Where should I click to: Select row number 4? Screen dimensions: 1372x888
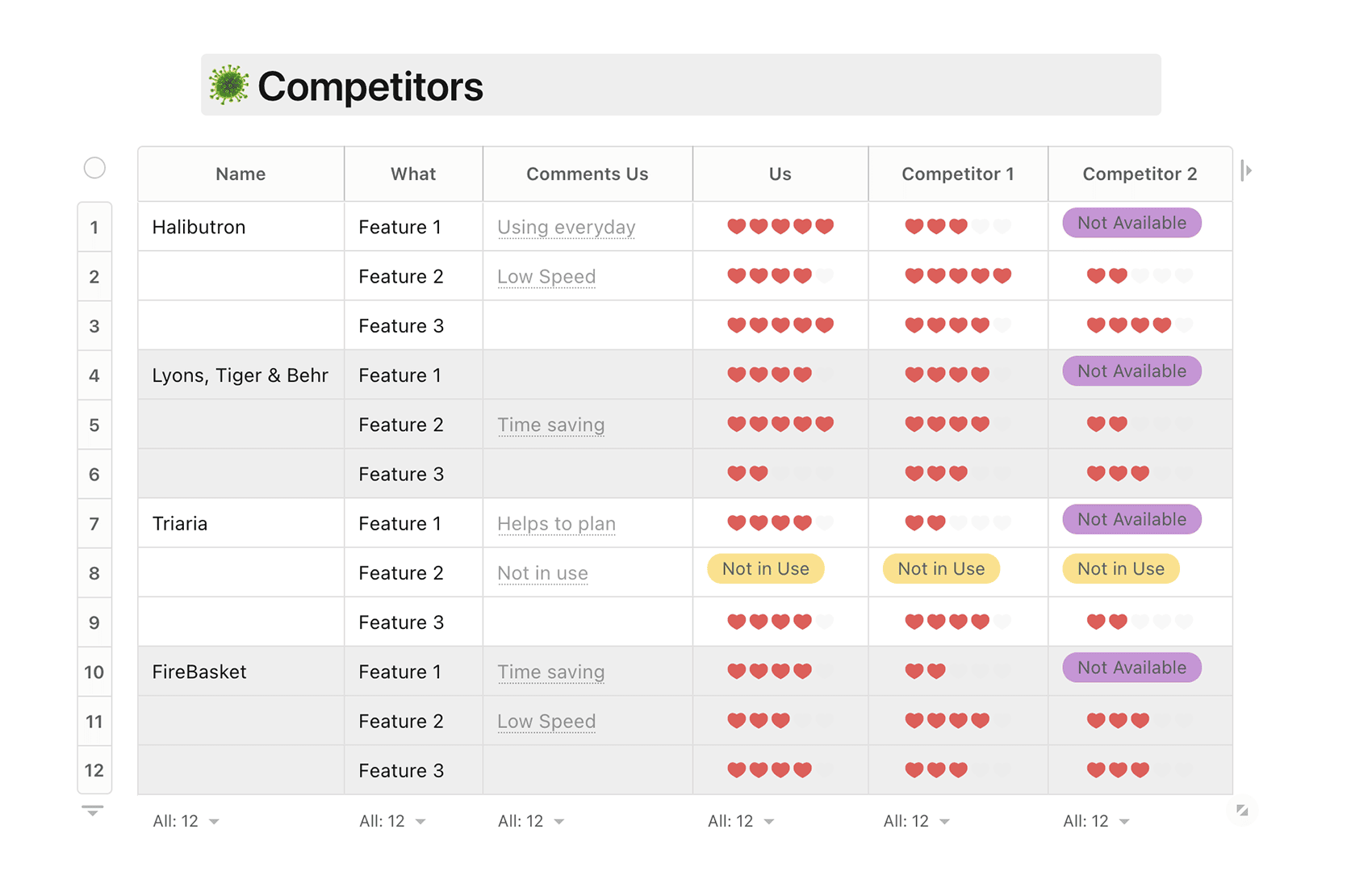click(94, 375)
